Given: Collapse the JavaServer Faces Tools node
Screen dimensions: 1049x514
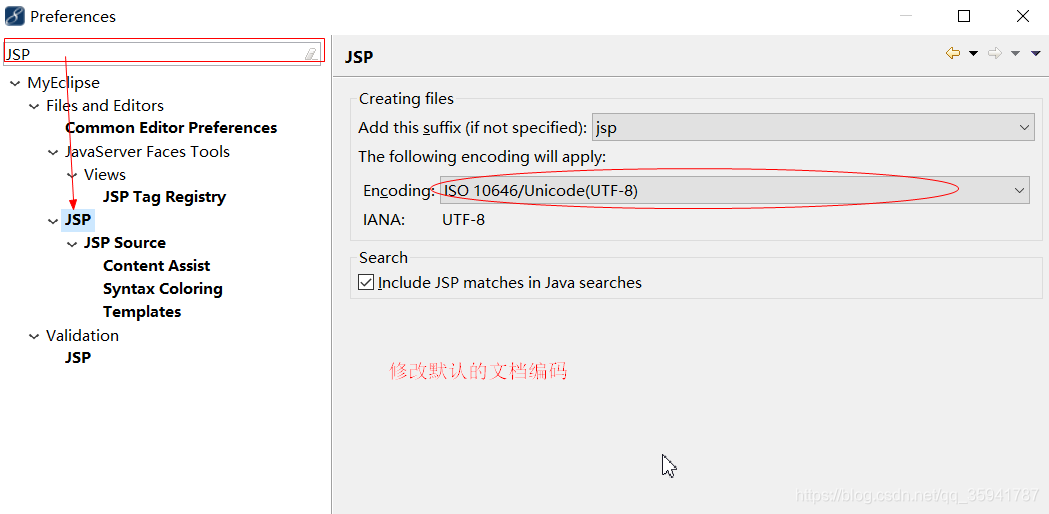Looking at the screenshot, I should pyautogui.click(x=54, y=153).
